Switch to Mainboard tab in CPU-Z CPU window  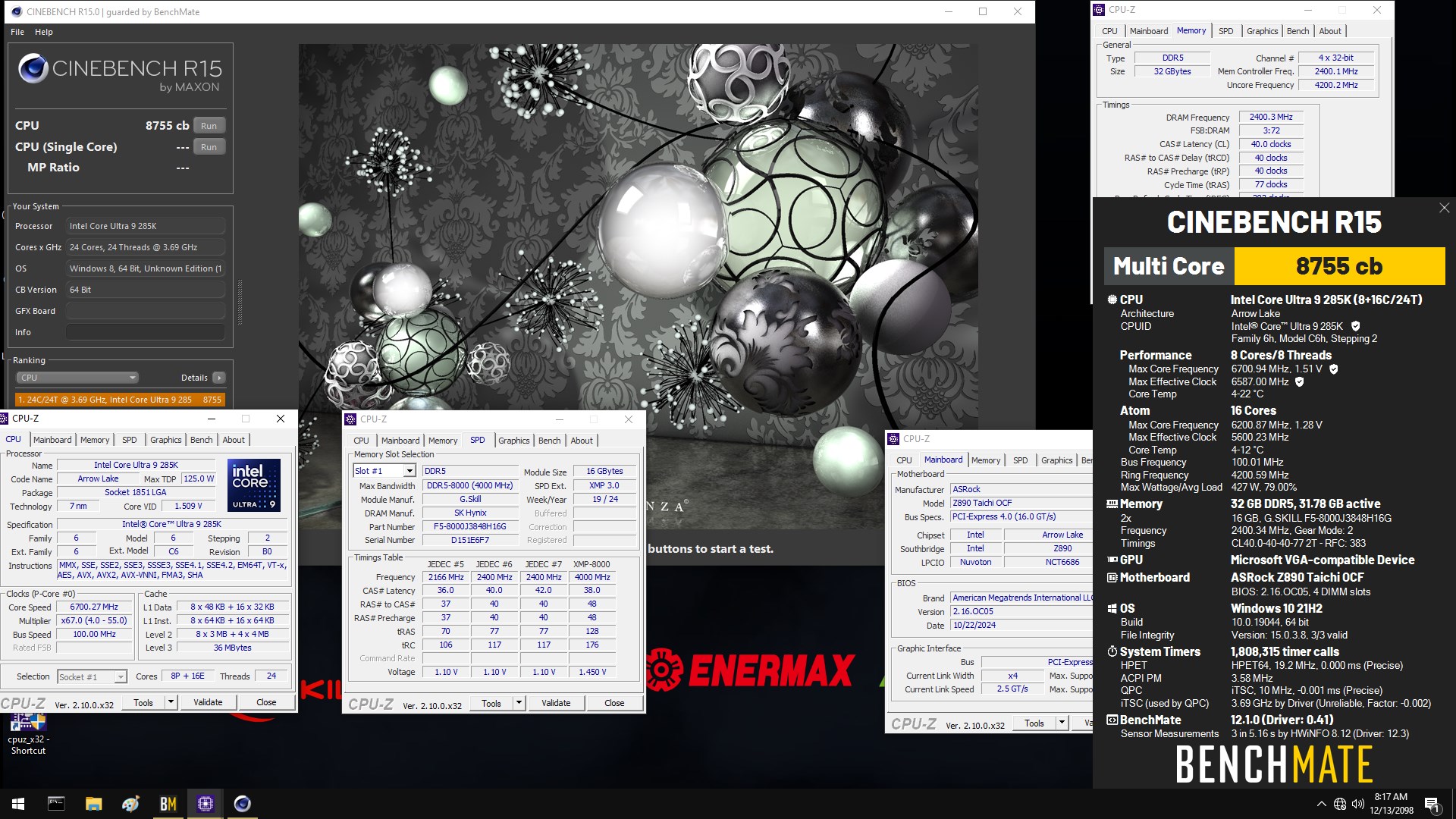coord(52,440)
